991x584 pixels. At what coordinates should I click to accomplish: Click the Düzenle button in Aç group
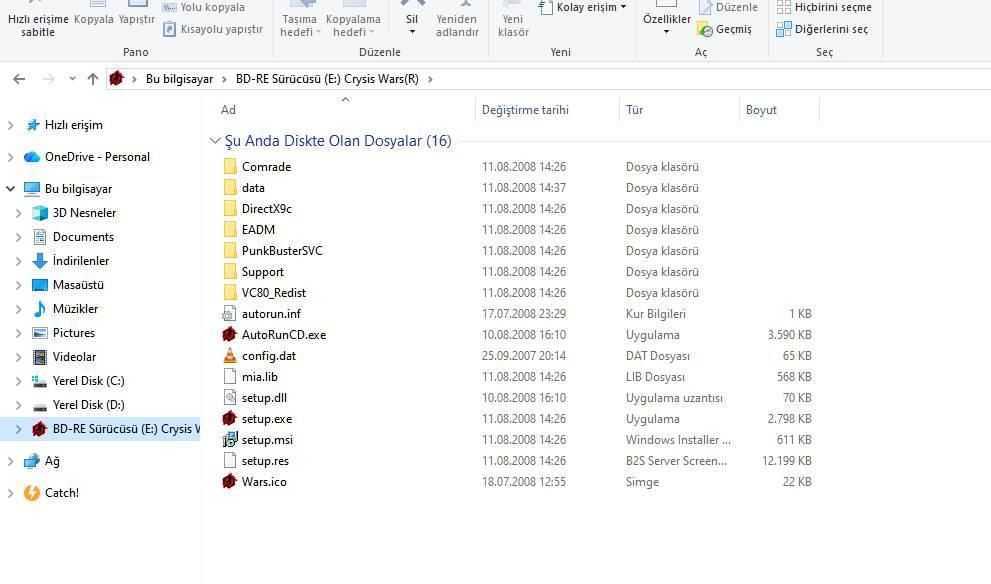(728, 8)
